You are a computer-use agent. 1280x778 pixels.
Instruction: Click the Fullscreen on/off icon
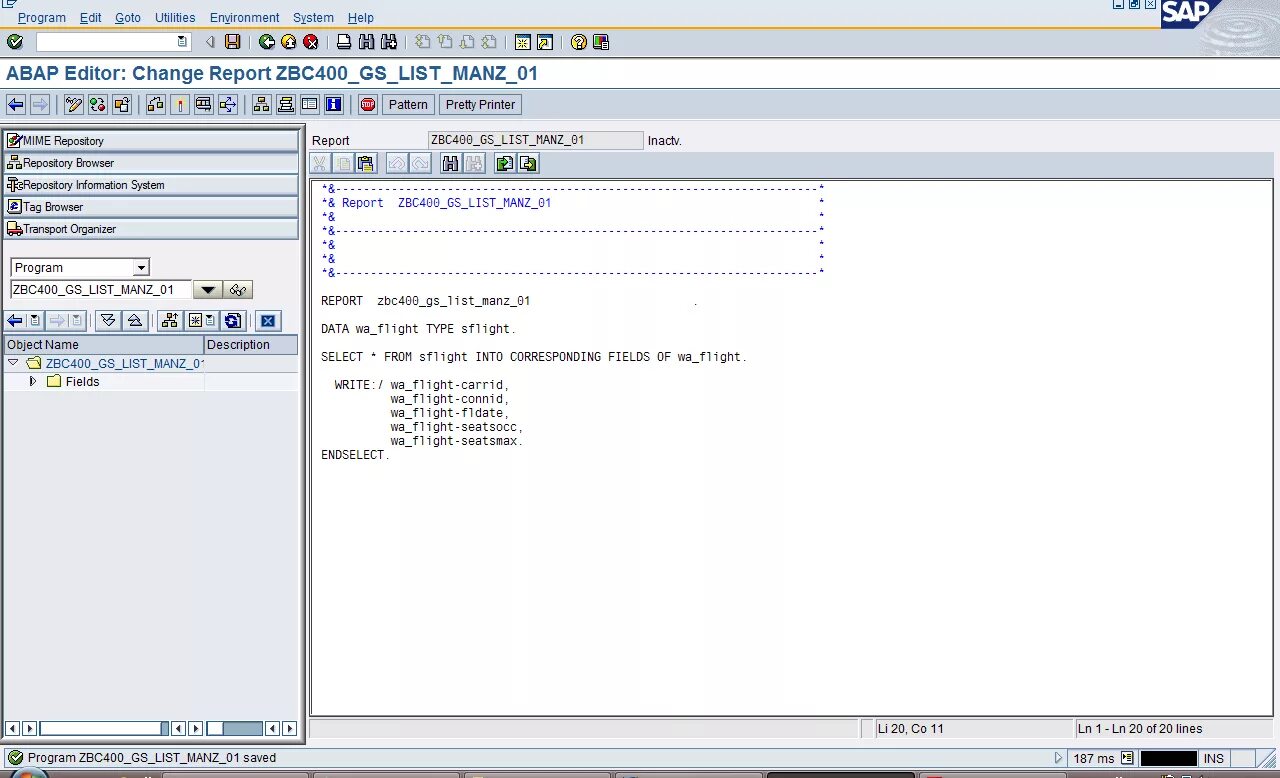tap(310, 104)
